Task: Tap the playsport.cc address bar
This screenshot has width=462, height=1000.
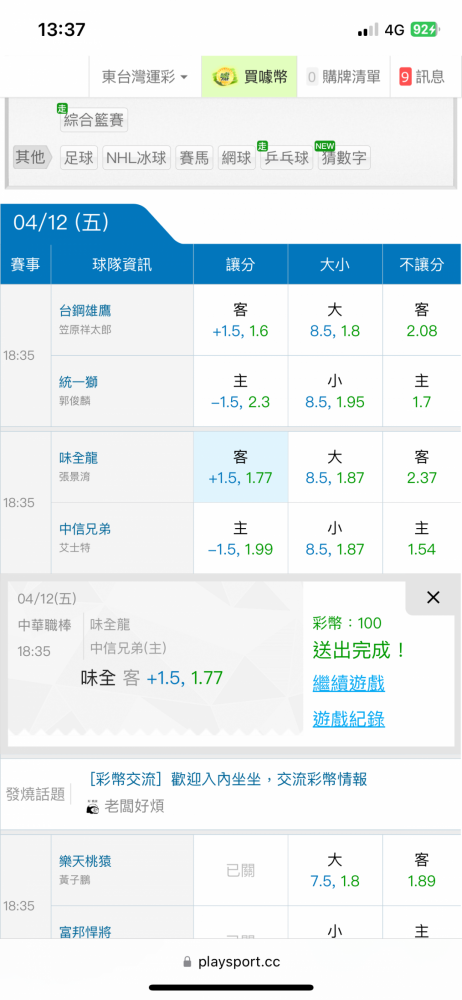Action: 231,961
